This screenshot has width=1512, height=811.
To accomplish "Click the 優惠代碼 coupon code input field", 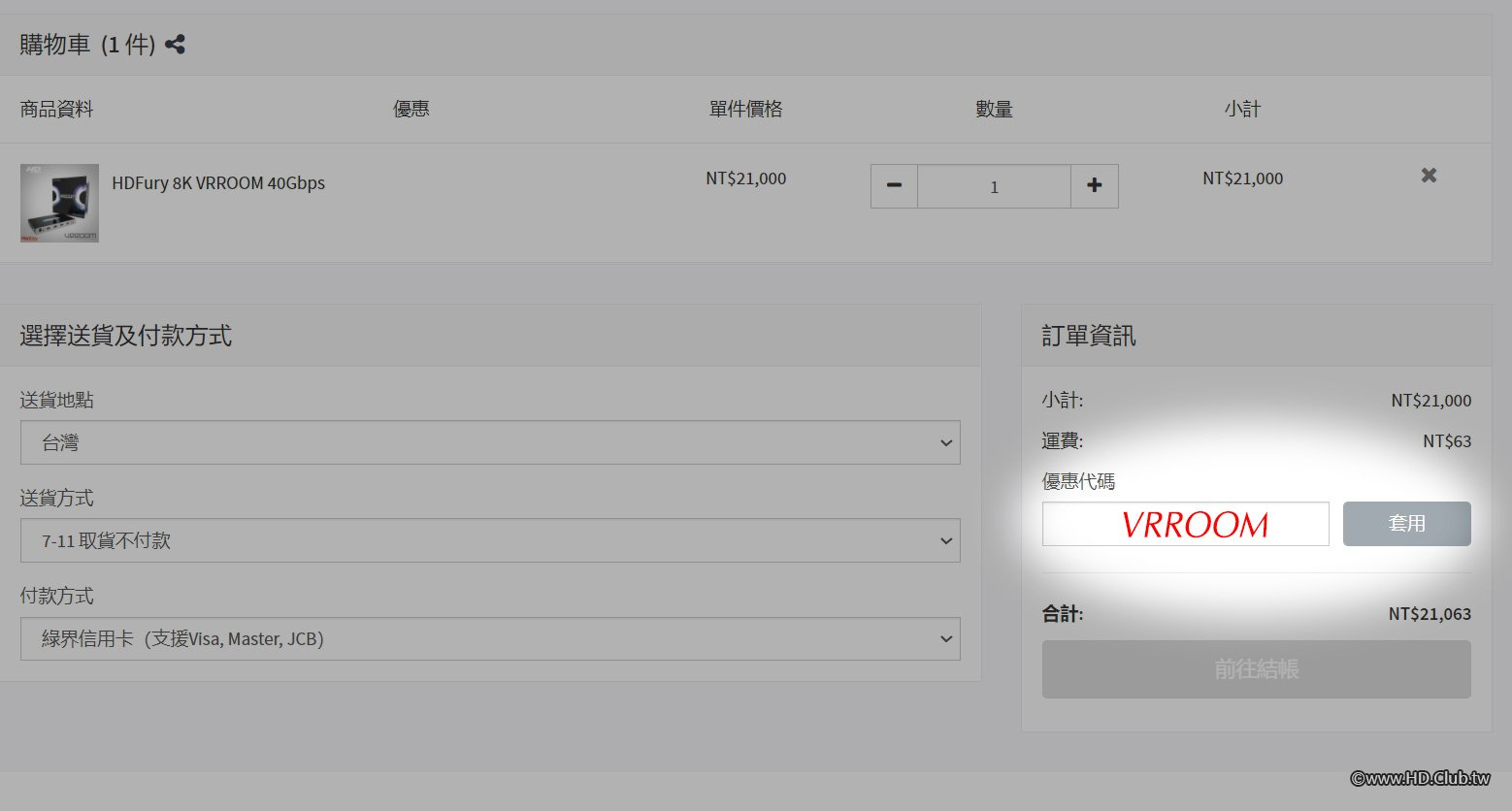I will (x=1185, y=524).
